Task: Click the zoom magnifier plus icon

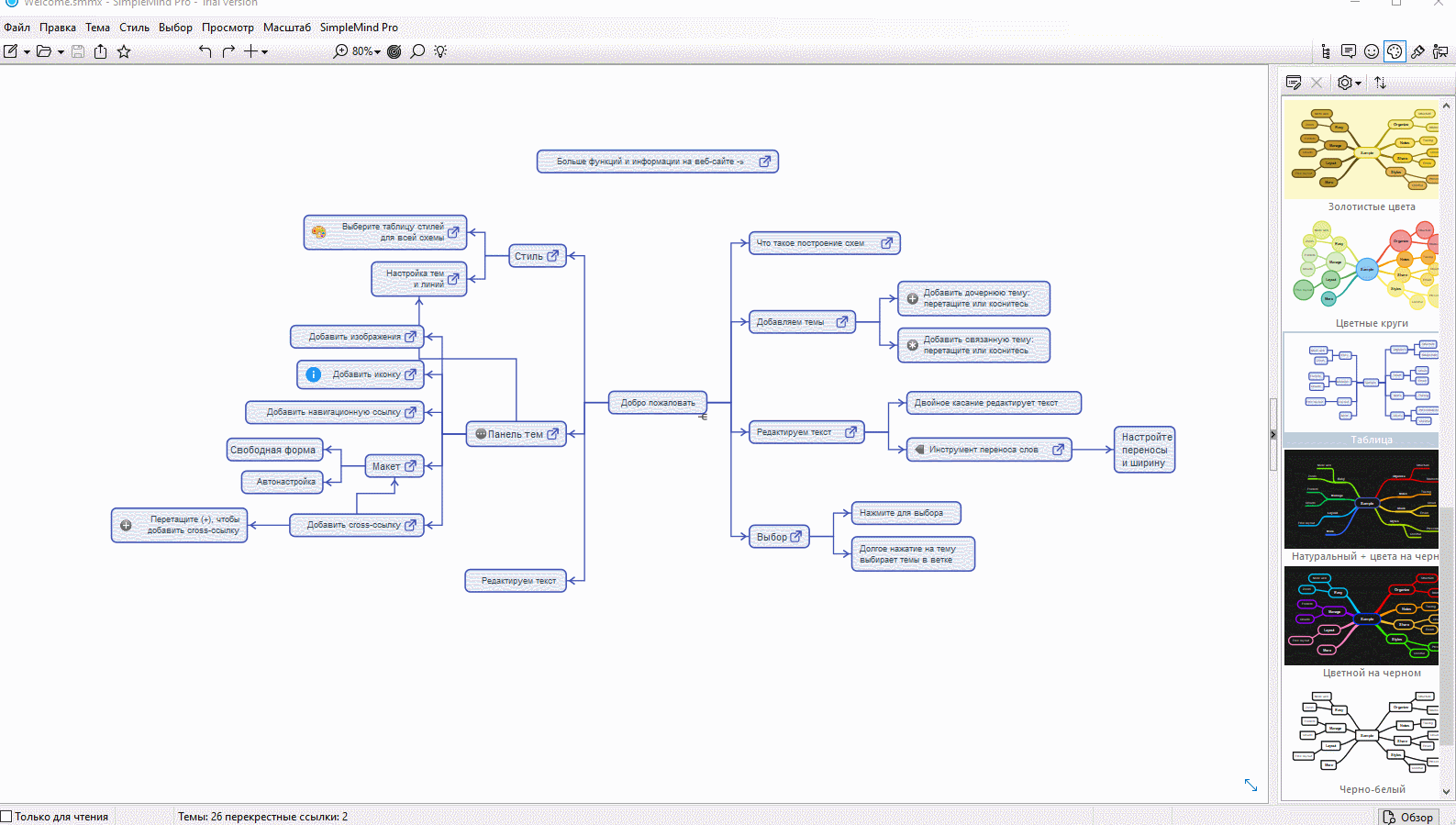Action: [x=340, y=51]
